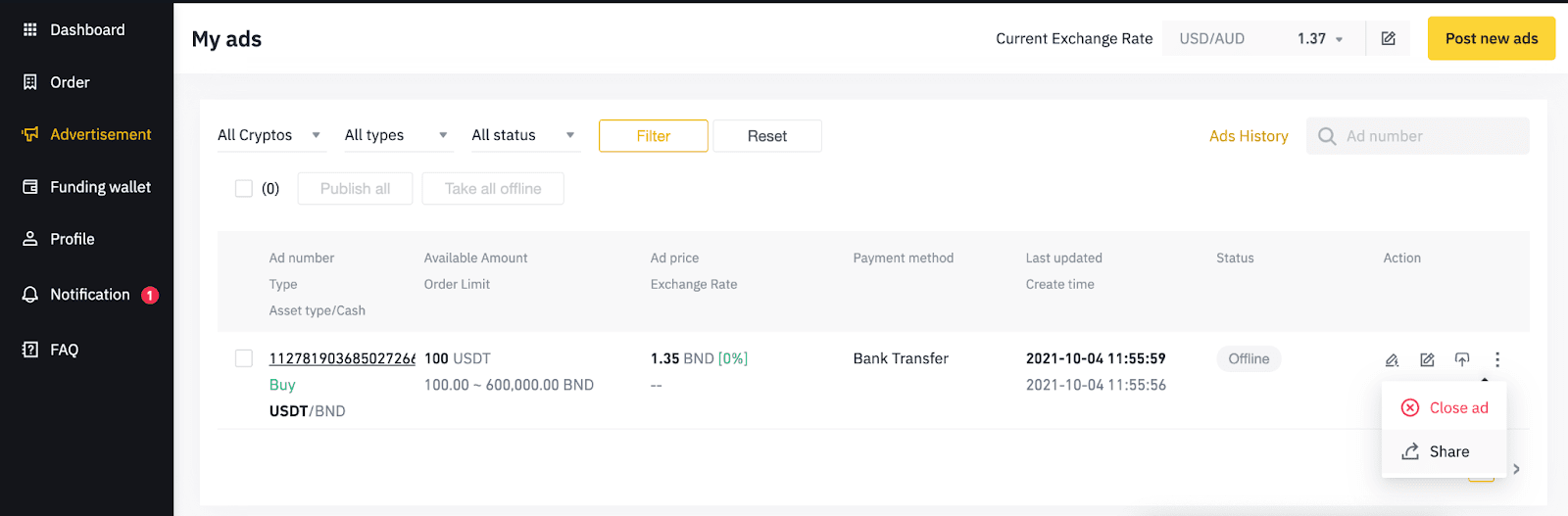Screen dimensions: 1568x516
Task: Open the USD/AUD exchange rate selector
Action: [x=1263, y=38]
